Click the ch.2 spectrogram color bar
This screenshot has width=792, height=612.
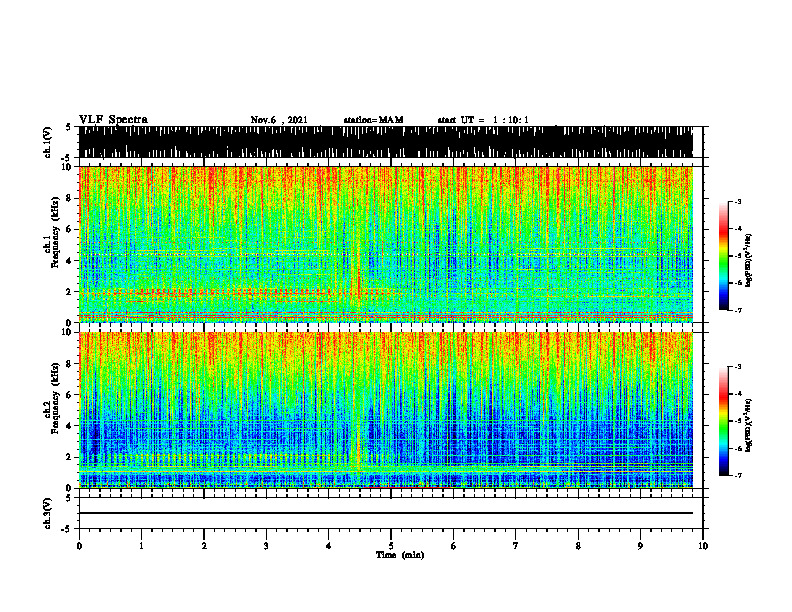723,421
